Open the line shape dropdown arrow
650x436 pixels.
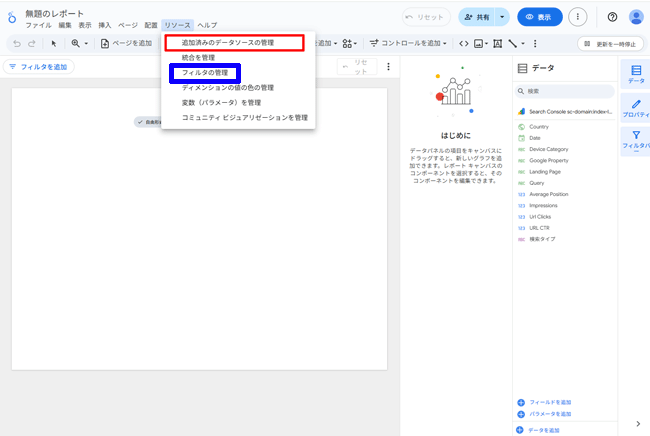tap(523, 44)
